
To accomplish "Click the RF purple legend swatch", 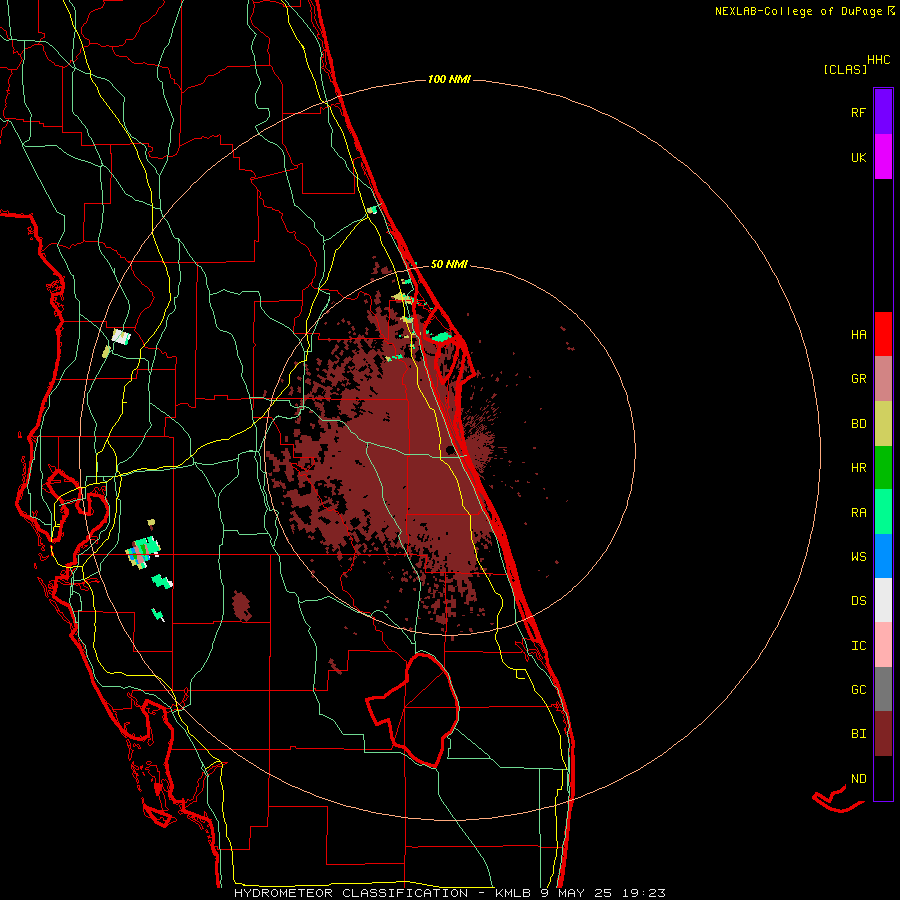I will coord(883,112).
